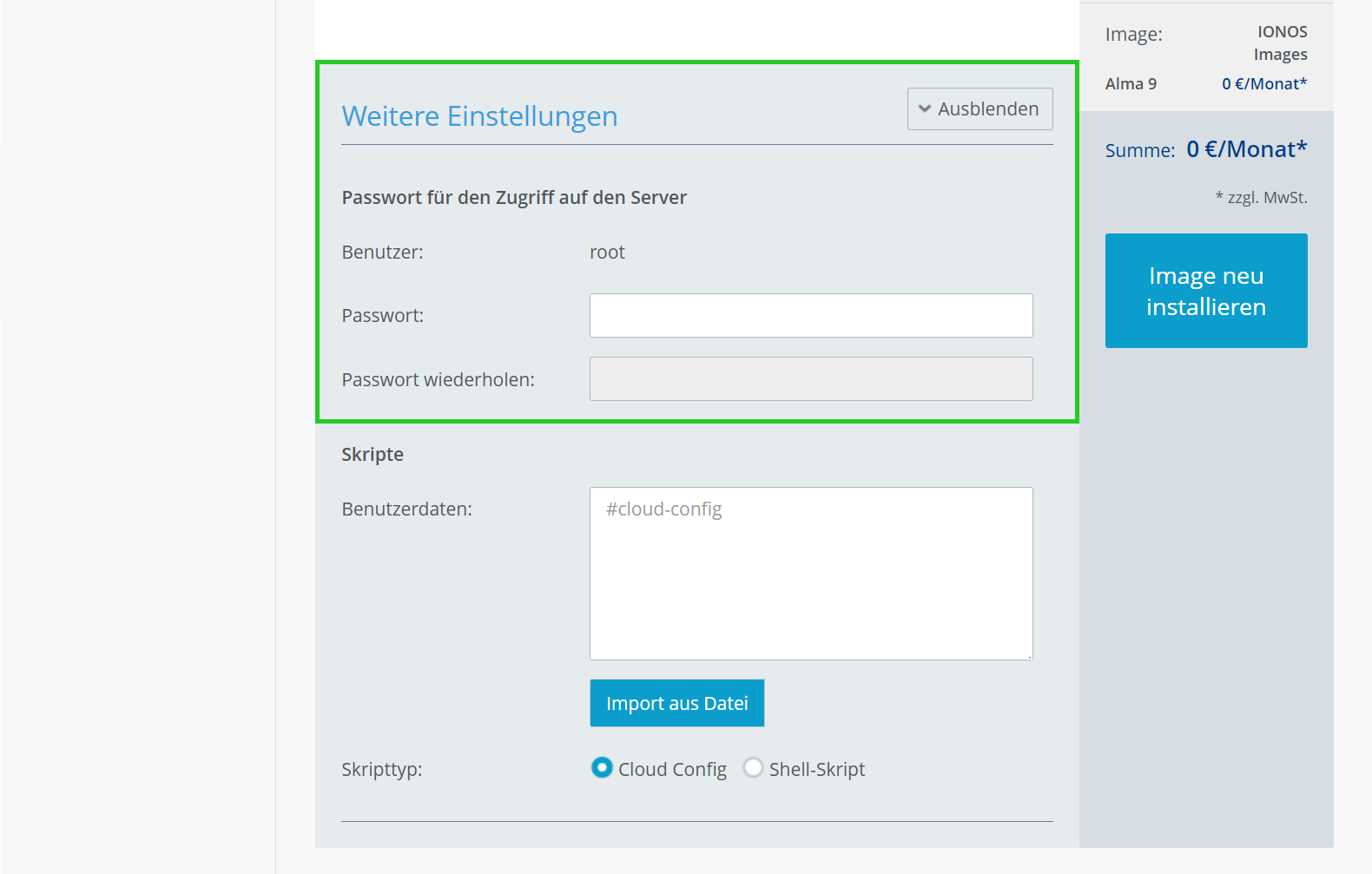
Task: Click the Weitere Einstellungen heading
Action: 479,115
